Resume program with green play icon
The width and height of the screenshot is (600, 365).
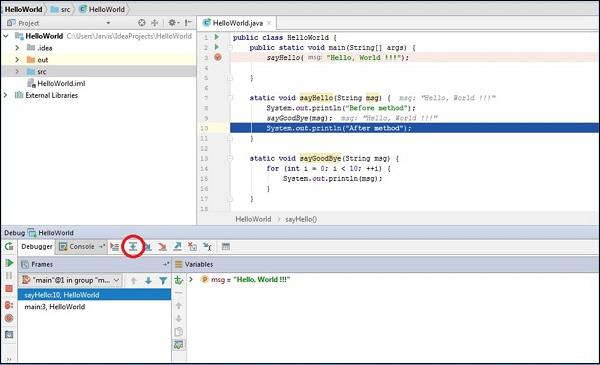pos(9,263)
